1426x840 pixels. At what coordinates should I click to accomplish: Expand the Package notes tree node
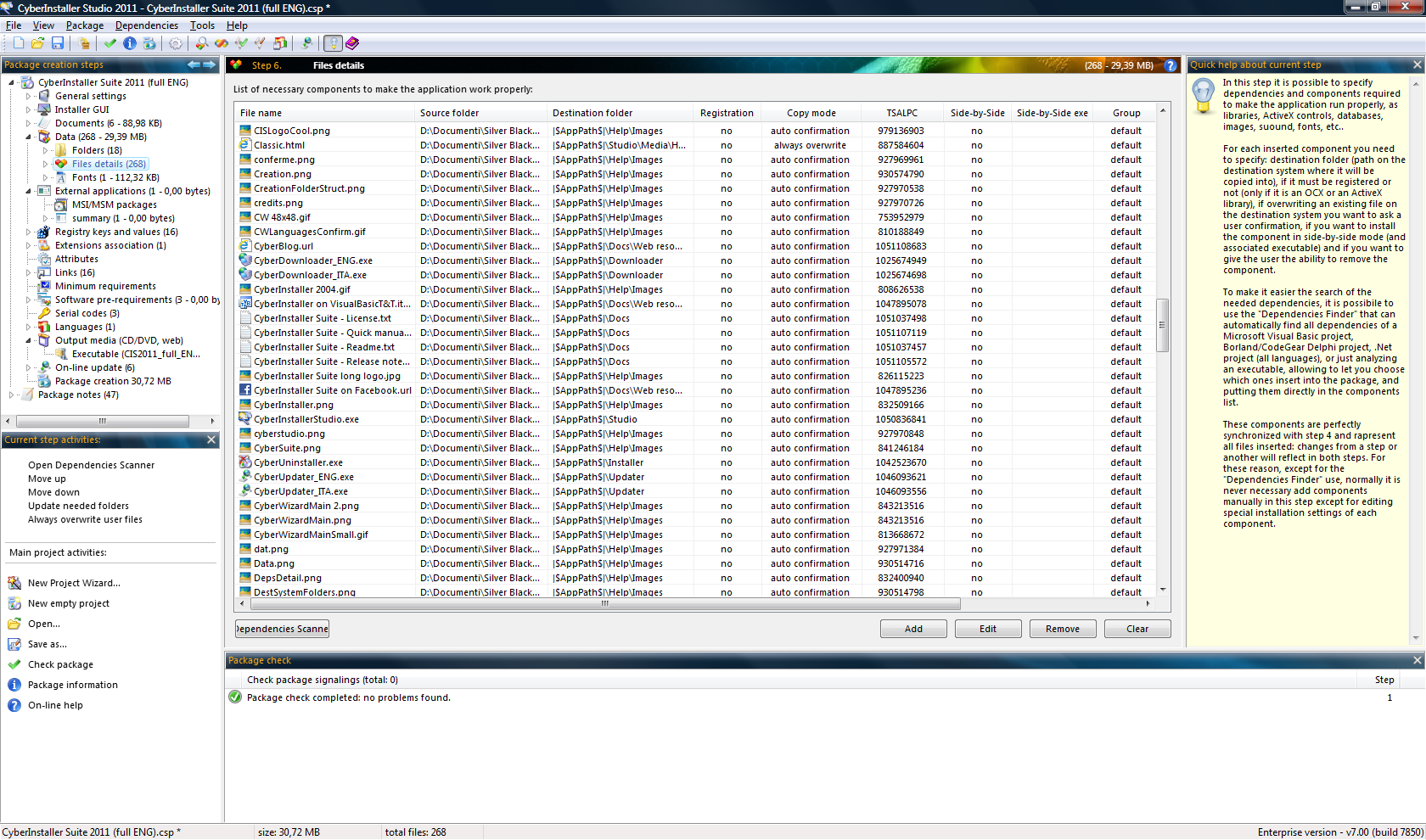tap(11, 395)
